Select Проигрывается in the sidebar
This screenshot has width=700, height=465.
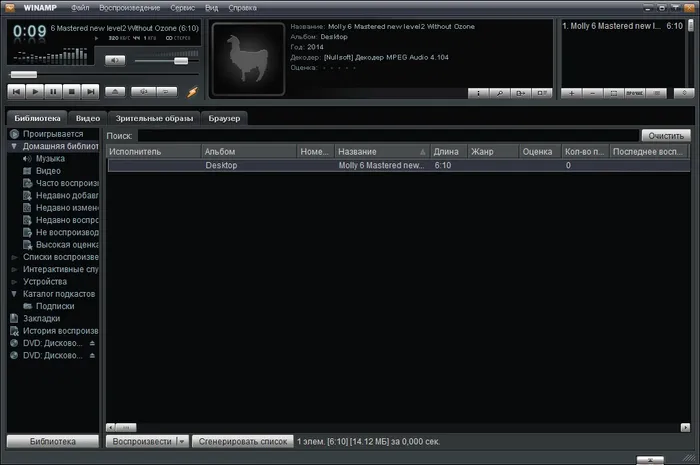coord(53,134)
